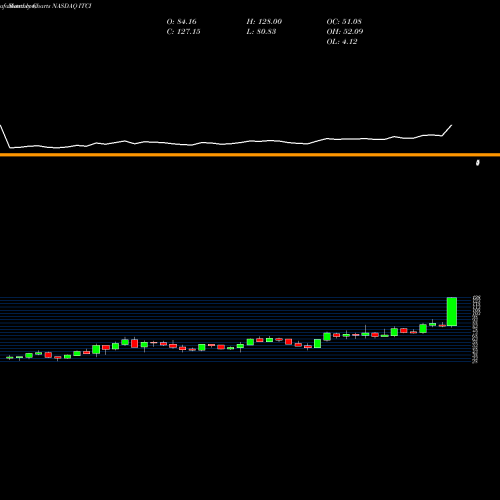
Task: Click the OL: 4.12 reading
Action: tap(342, 42)
